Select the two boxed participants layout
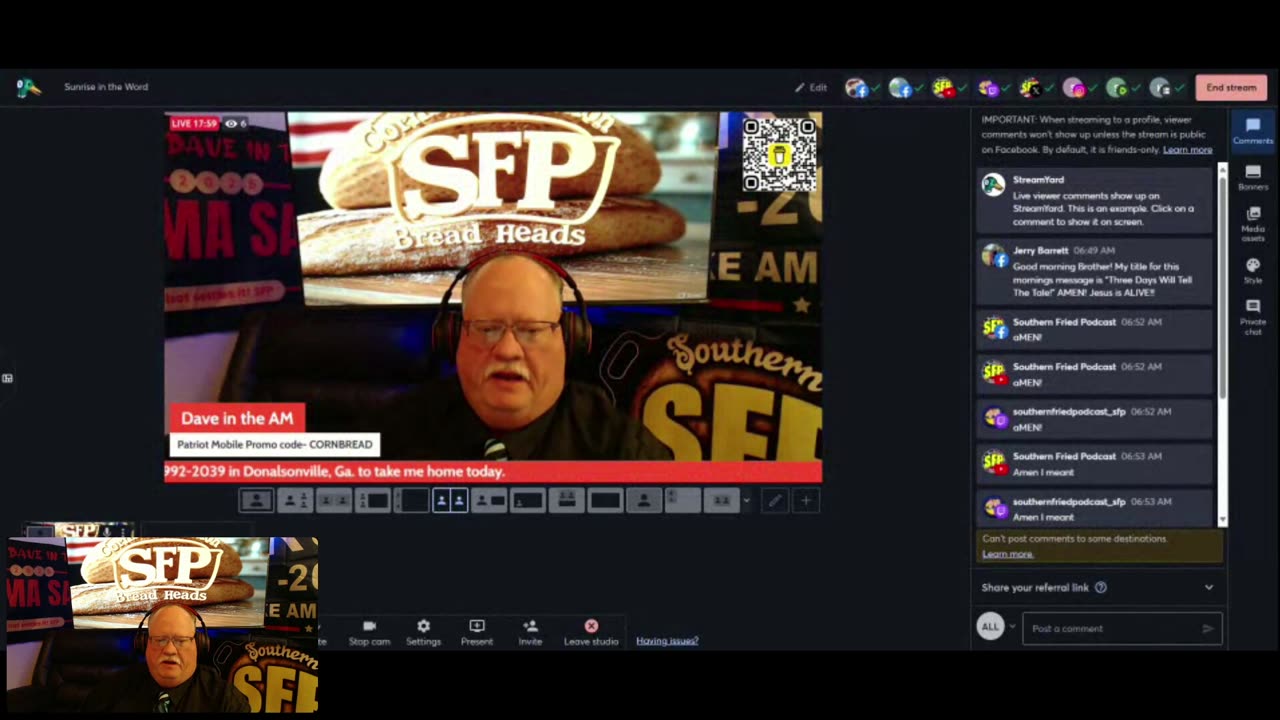The image size is (1280, 720). click(333, 500)
